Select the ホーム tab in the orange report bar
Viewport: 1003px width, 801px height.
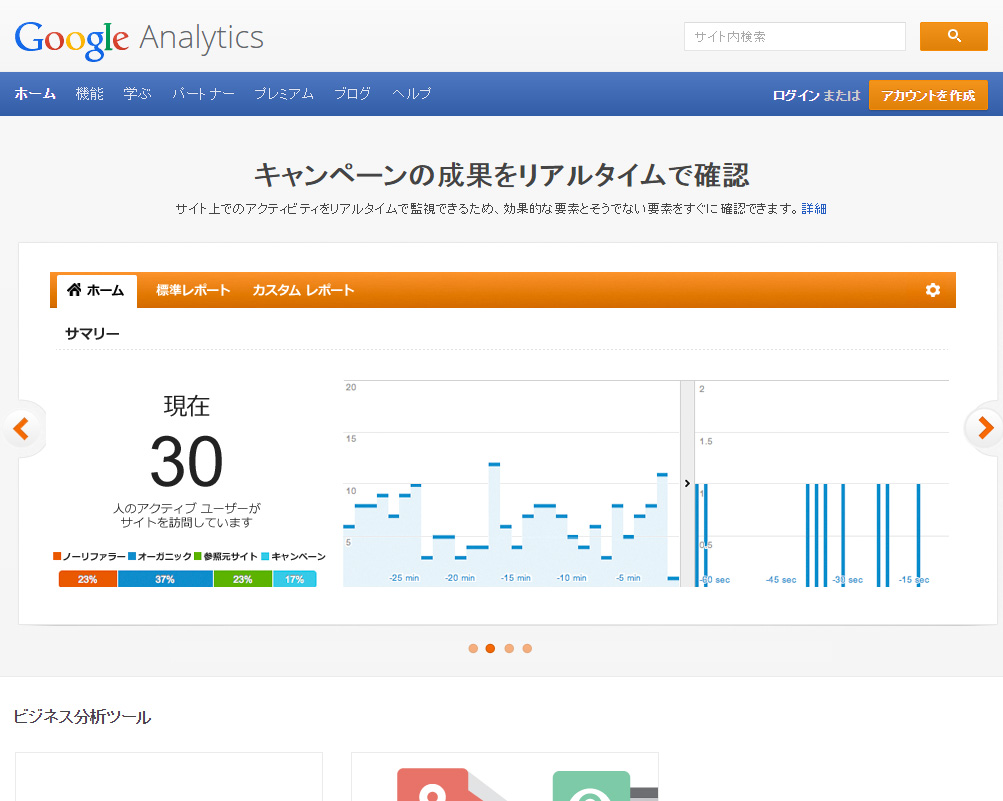point(97,290)
